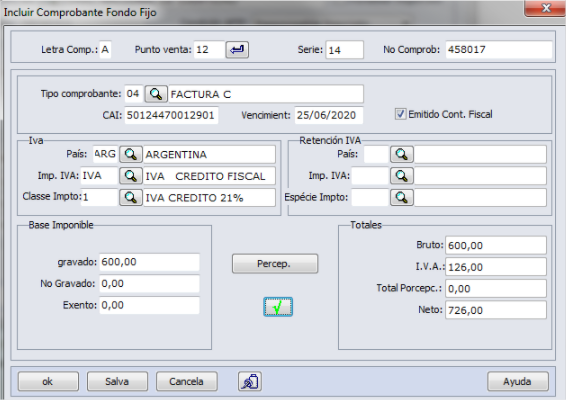This screenshot has height=400, width=566.
Task: Click the Total Porcepc. field
Action: point(496,288)
